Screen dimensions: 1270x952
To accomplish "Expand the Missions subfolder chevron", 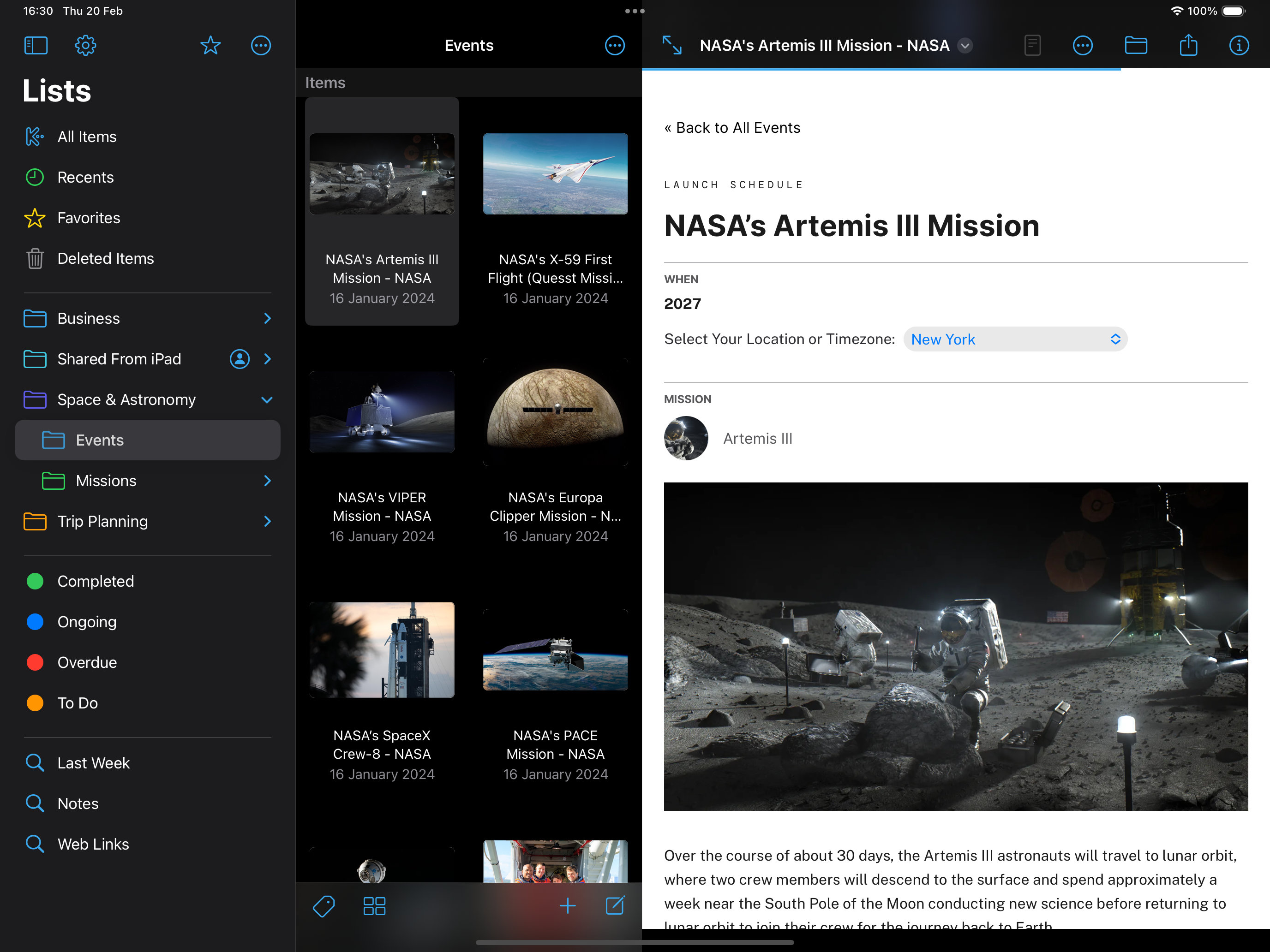I will [x=267, y=481].
